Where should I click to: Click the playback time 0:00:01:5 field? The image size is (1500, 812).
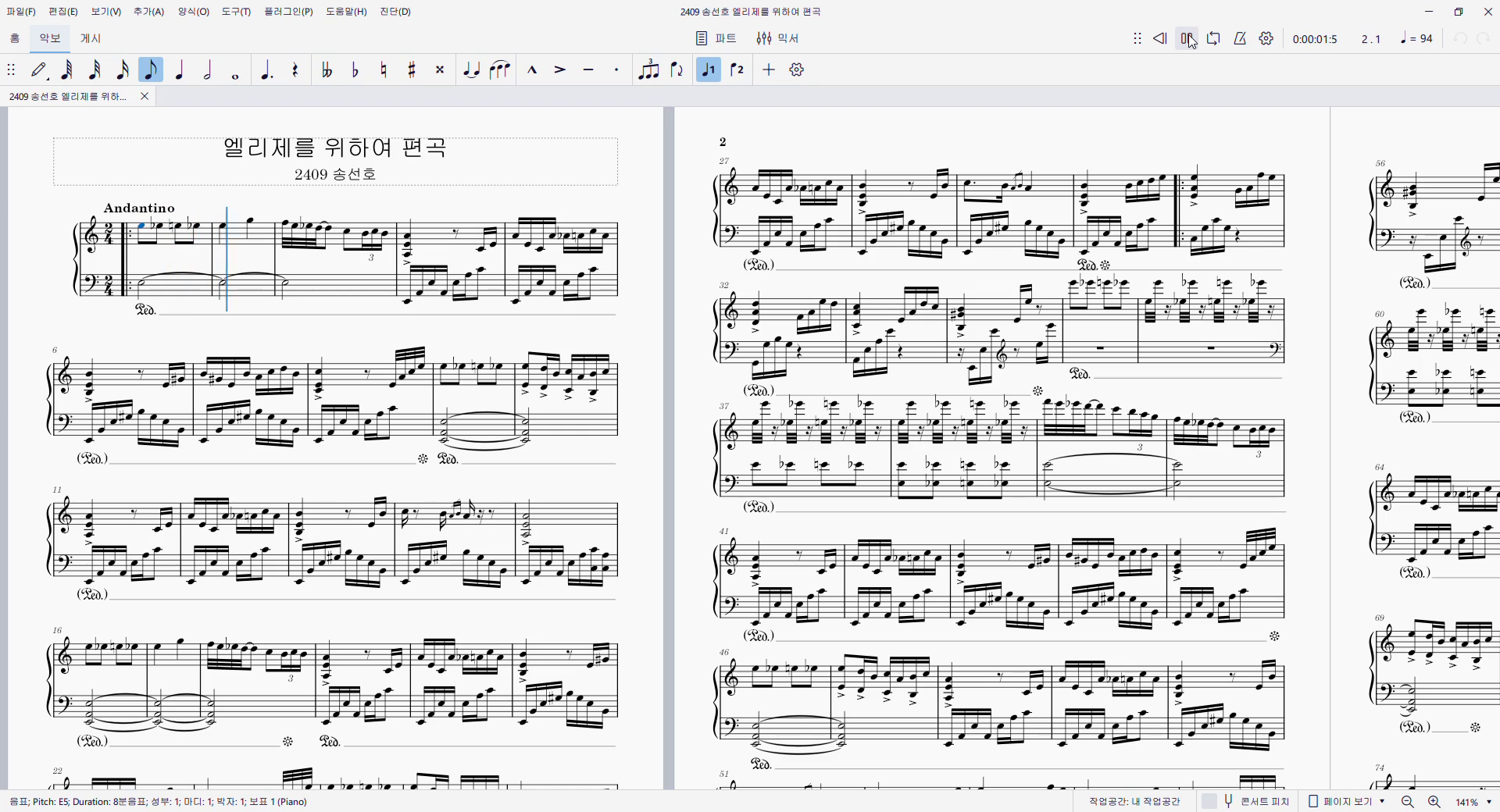click(1315, 39)
